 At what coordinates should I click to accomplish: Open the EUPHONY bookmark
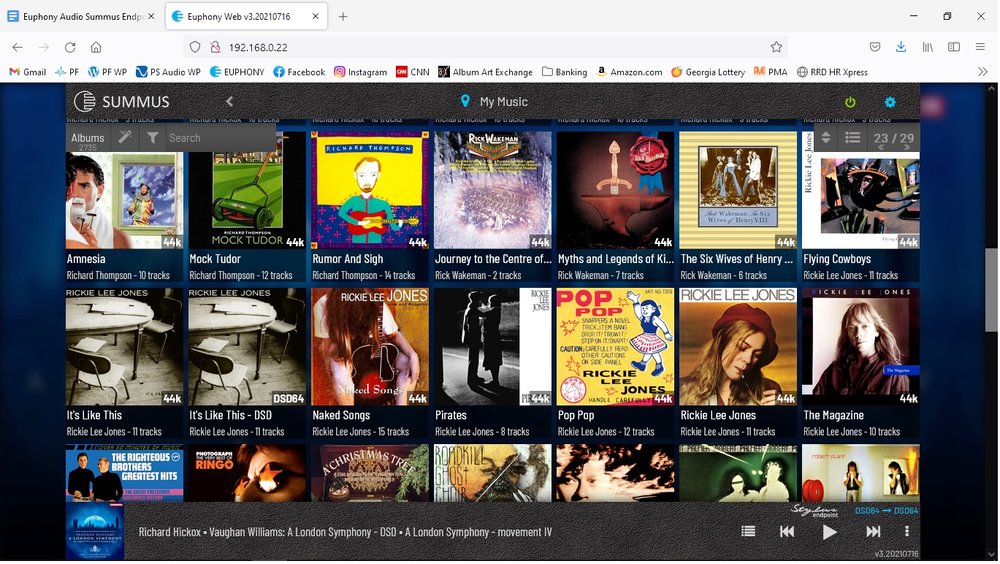(x=237, y=72)
